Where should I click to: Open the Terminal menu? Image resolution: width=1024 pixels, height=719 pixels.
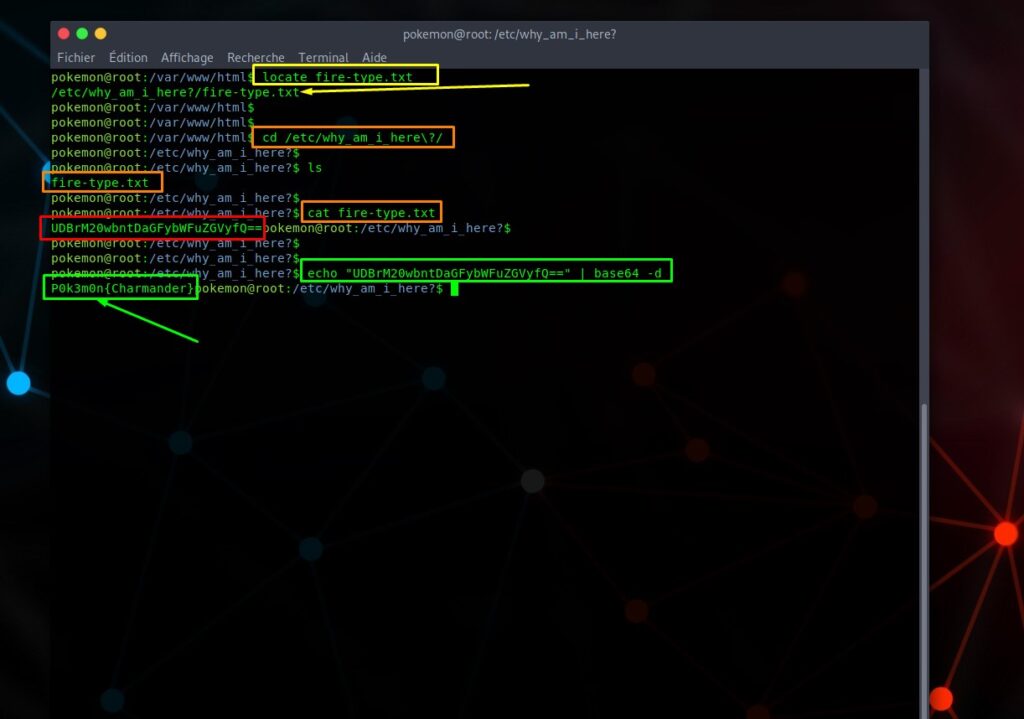[323, 58]
